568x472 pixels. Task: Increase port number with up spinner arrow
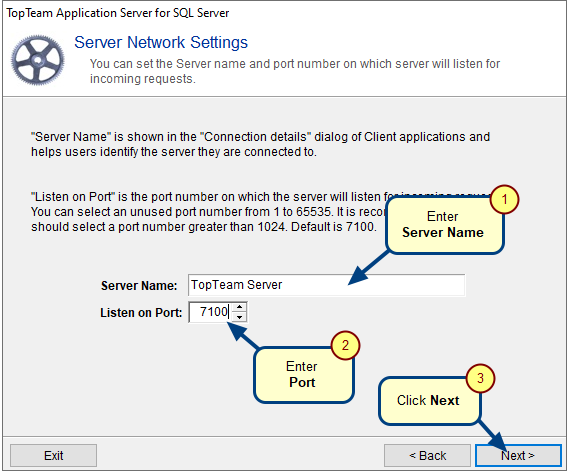[x=239, y=307]
